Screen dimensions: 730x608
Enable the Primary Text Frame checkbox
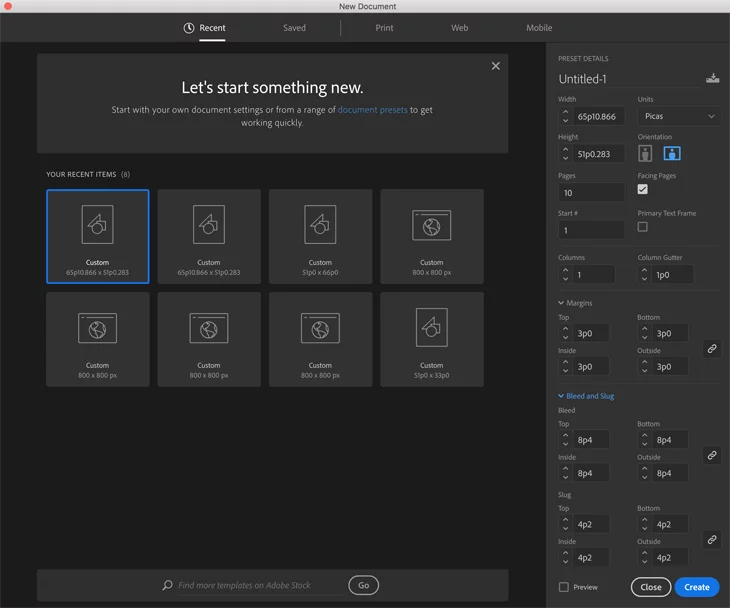click(642, 227)
